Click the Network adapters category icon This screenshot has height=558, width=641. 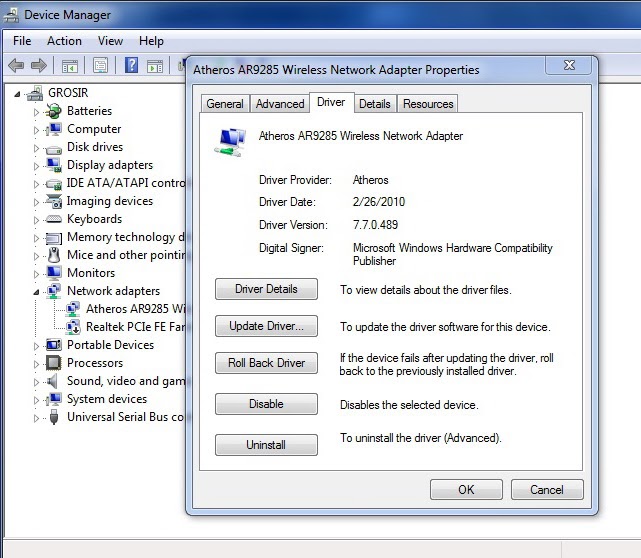pos(54,291)
